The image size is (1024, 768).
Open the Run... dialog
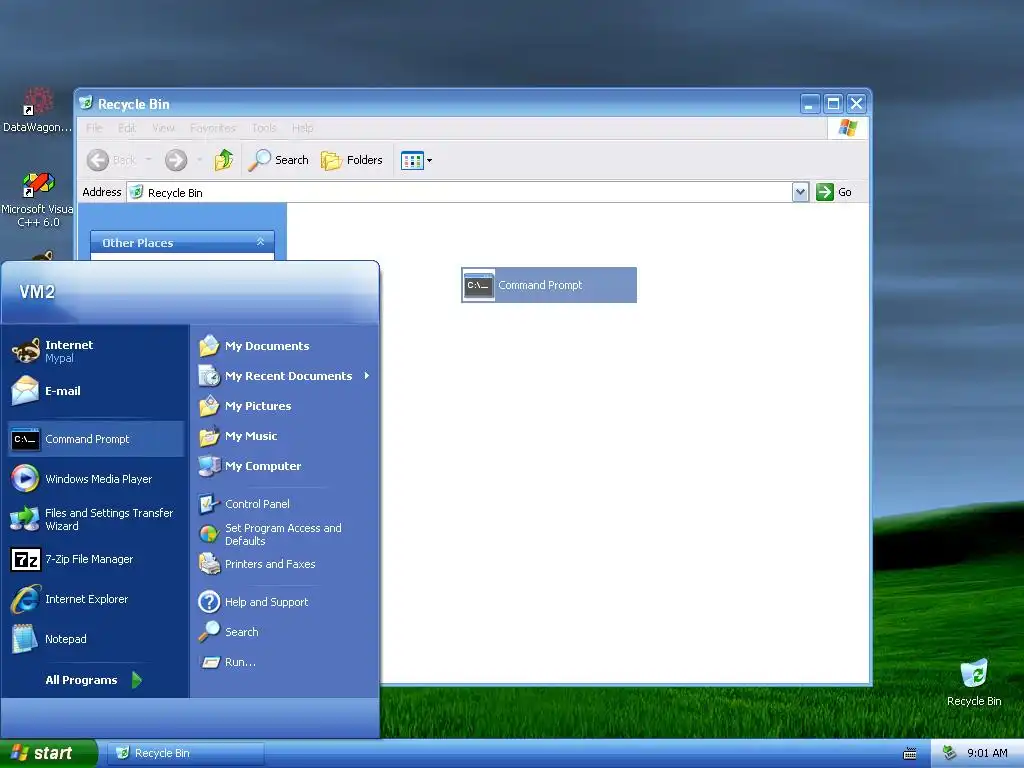tap(284, 662)
